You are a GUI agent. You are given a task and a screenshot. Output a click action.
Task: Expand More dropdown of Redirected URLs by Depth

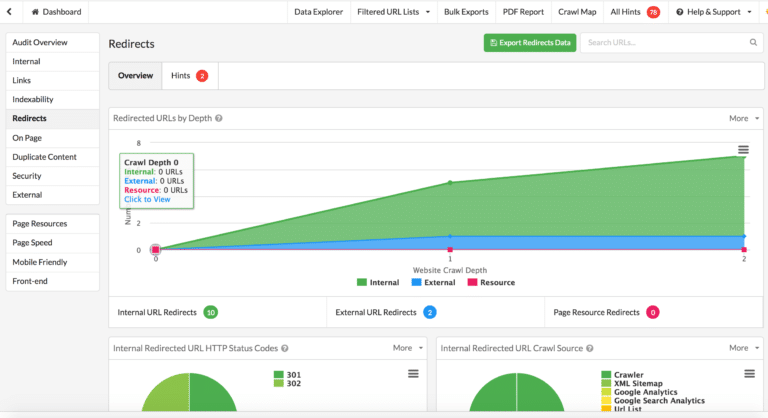(744, 118)
